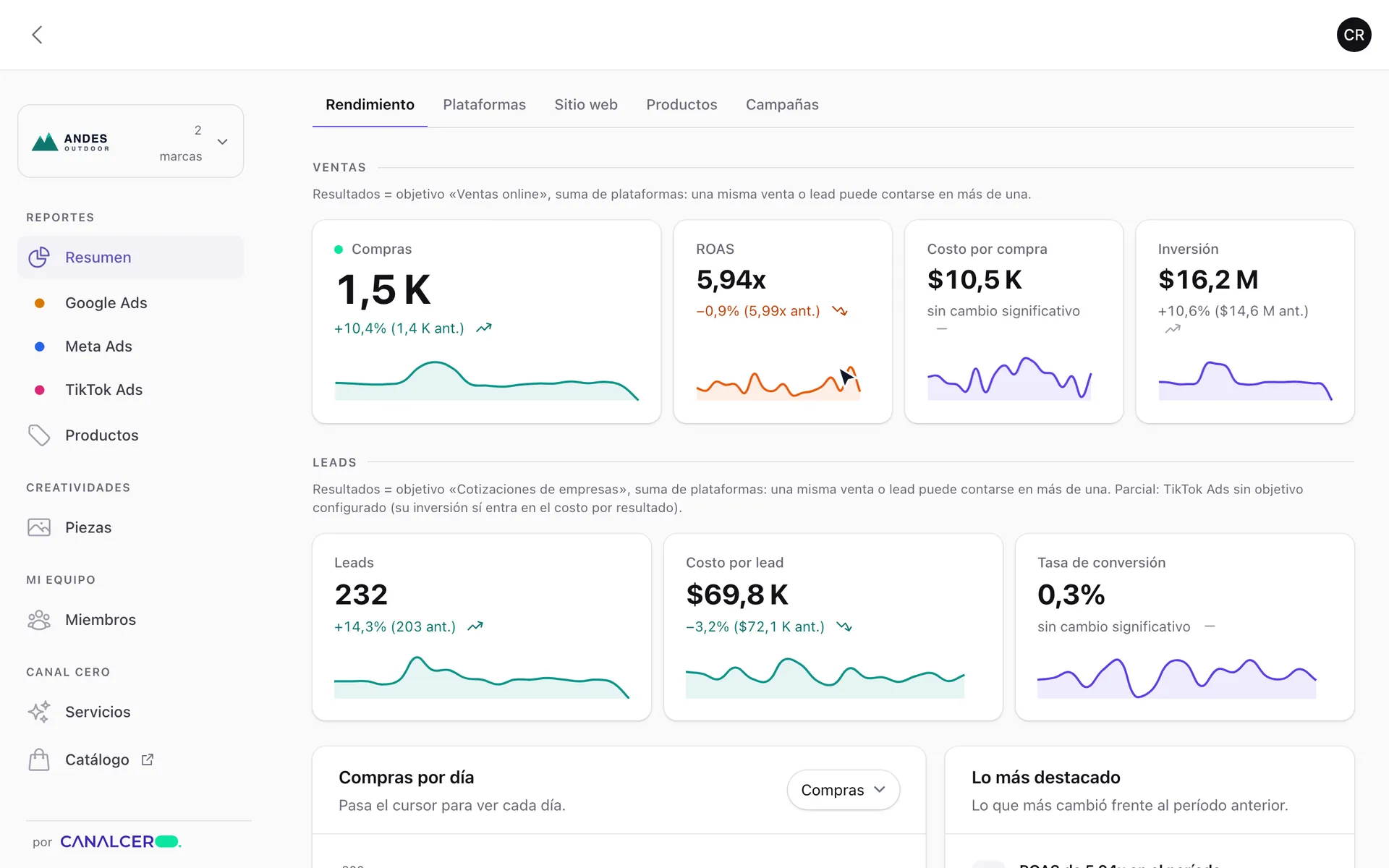Click the Tasa de conversión sparkline chart
The width and height of the screenshot is (1389, 868).
(x=1176, y=678)
